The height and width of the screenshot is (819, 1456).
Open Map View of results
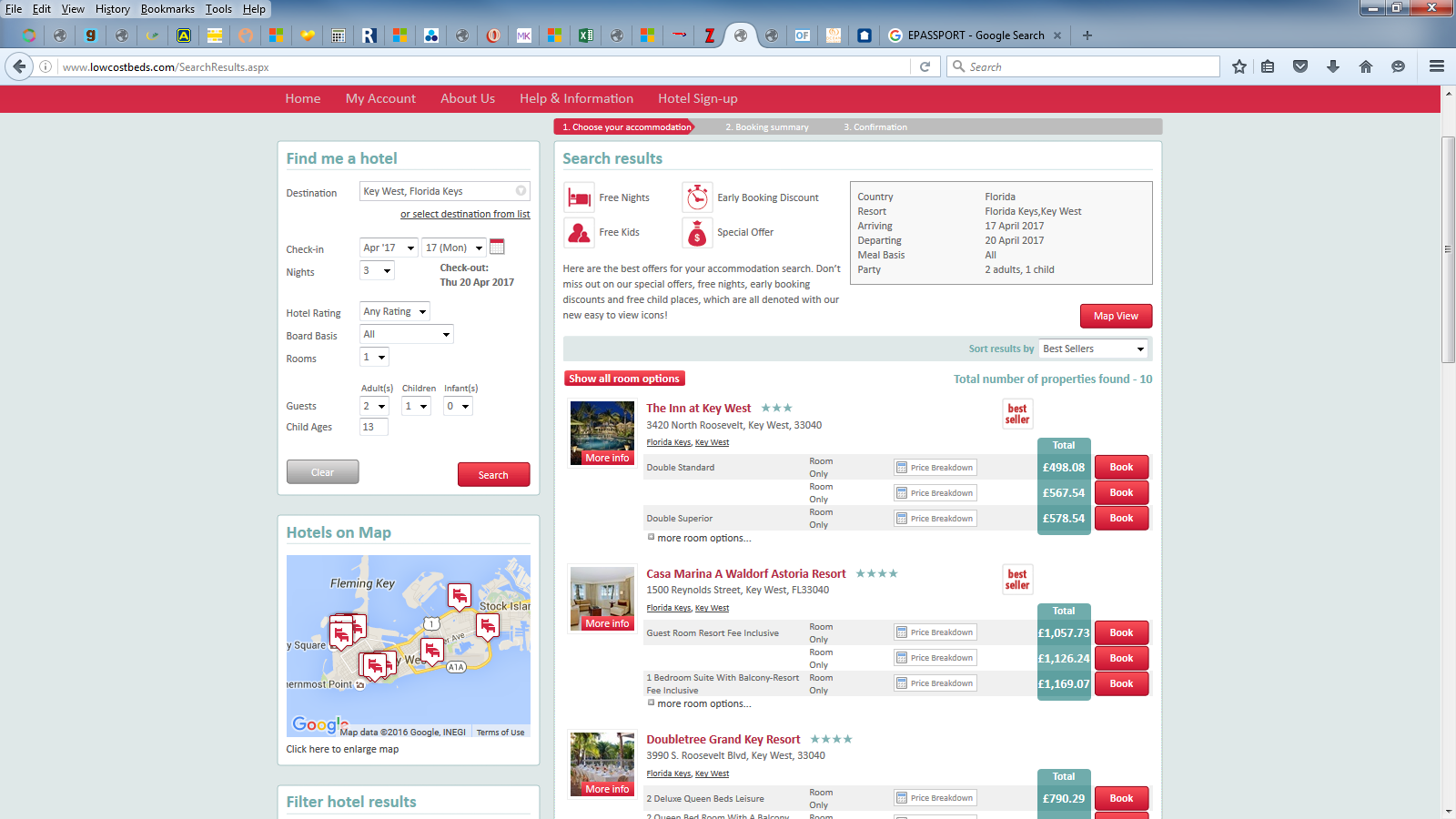coord(1116,316)
